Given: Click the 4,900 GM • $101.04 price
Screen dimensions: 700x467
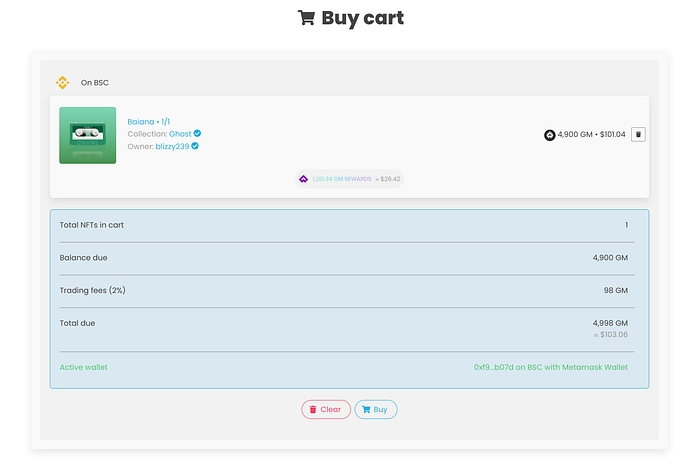Looking at the screenshot, I should (591, 135).
